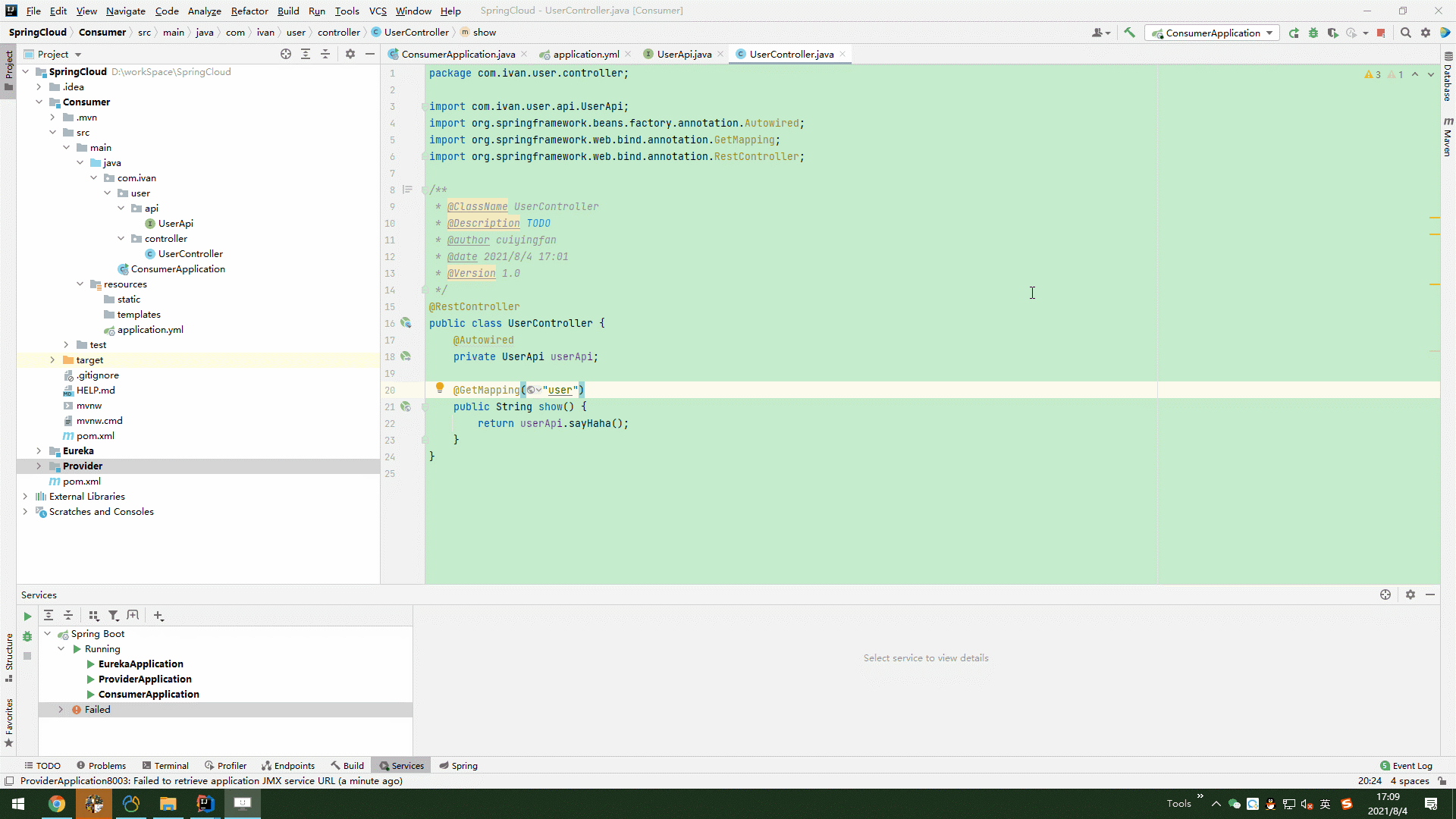Toggle the Maven tool window side tab
The image size is (1456, 819).
[1448, 137]
